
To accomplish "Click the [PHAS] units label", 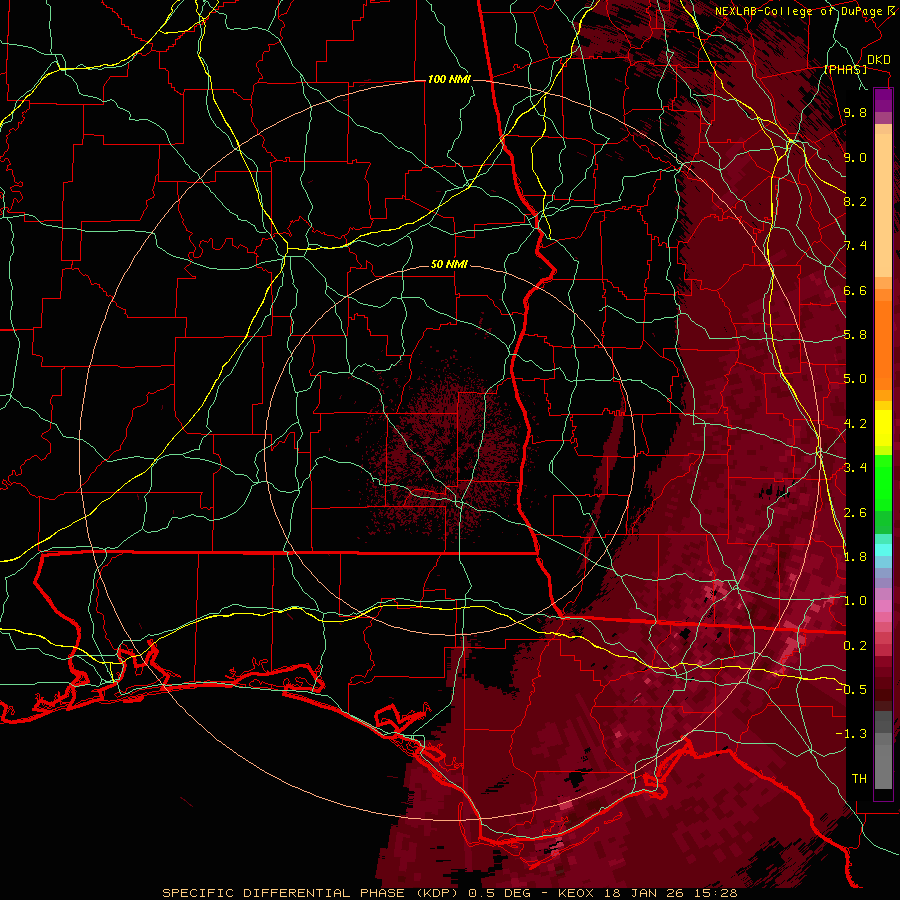I will (x=845, y=69).
